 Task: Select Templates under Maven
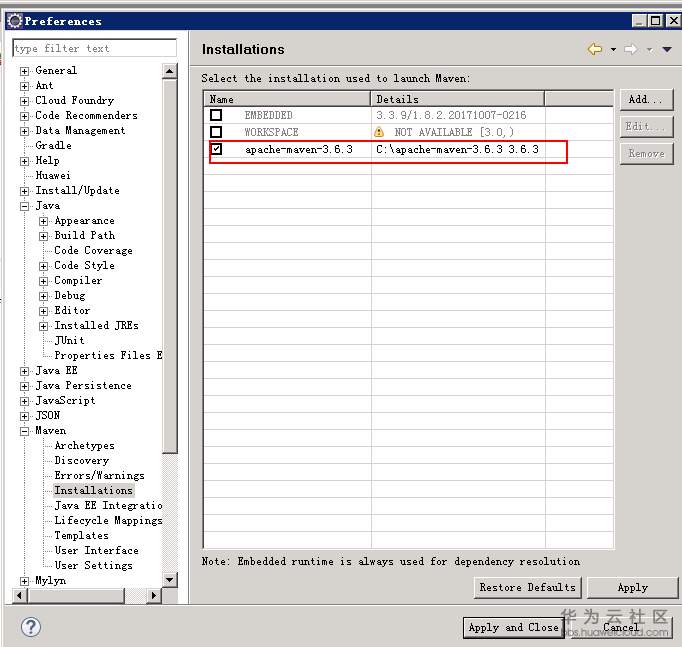point(81,535)
